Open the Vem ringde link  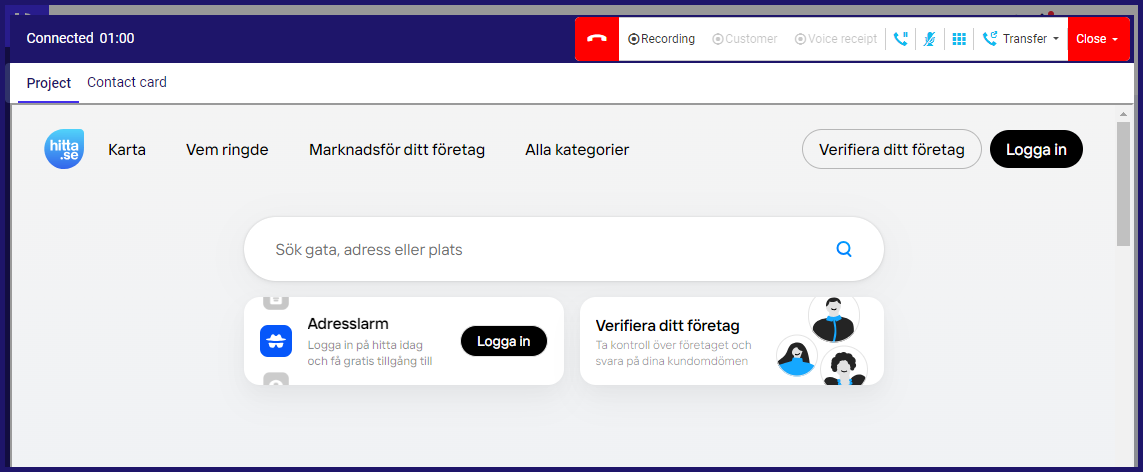pos(227,150)
